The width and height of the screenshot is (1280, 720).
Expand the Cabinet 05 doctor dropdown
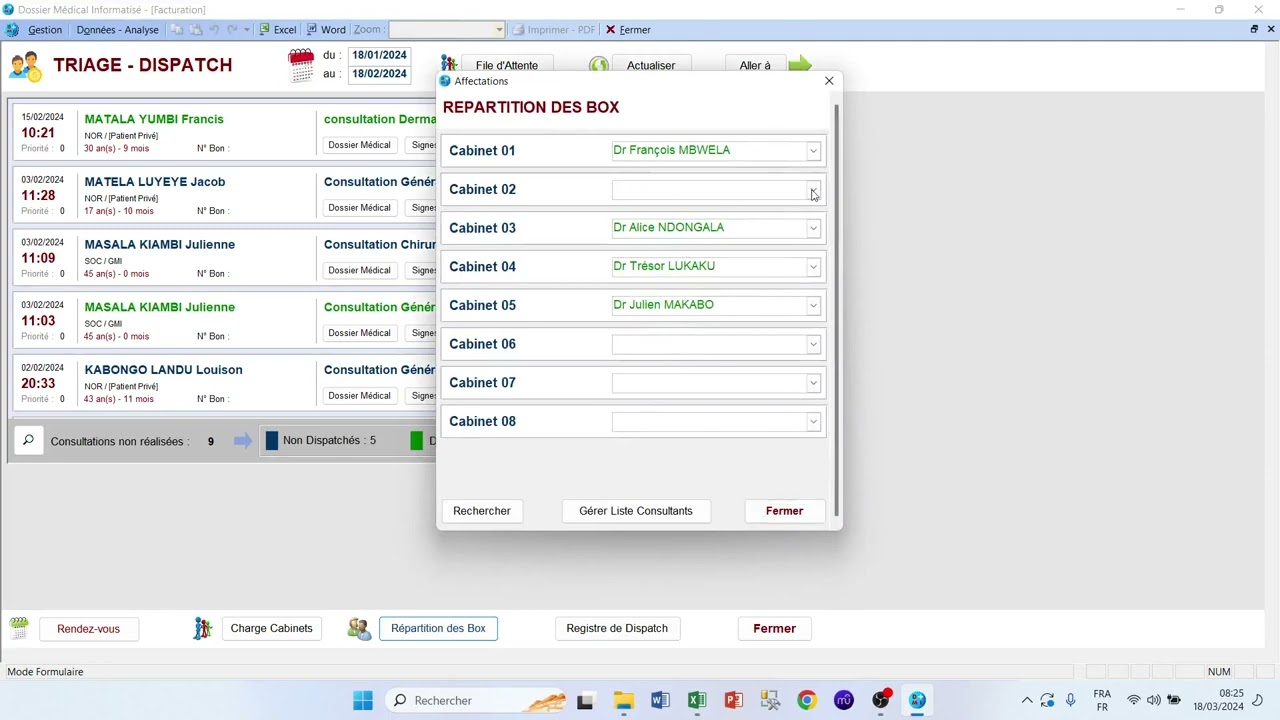(813, 306)
